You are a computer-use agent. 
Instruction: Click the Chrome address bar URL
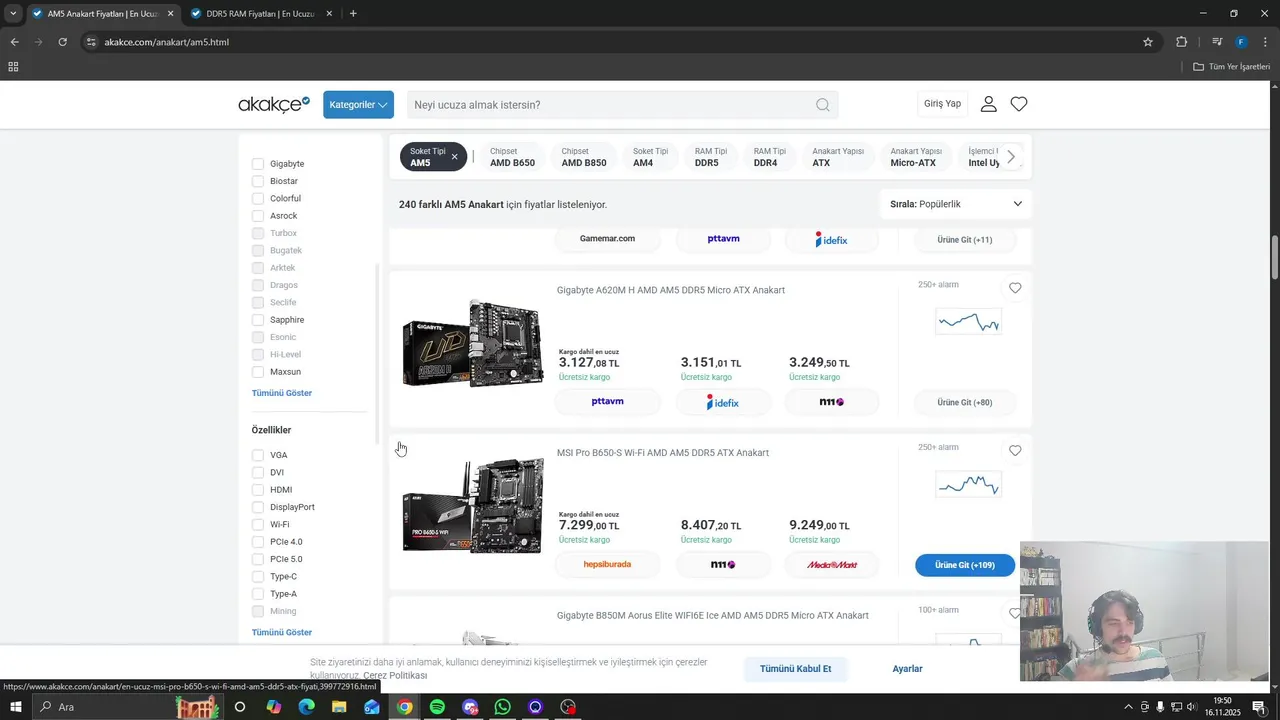tap(167, 42)
